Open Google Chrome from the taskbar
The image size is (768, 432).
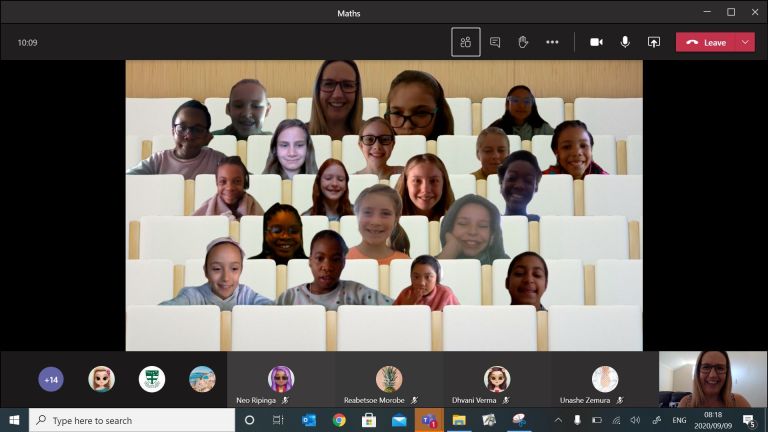click(x=338, y=420)
